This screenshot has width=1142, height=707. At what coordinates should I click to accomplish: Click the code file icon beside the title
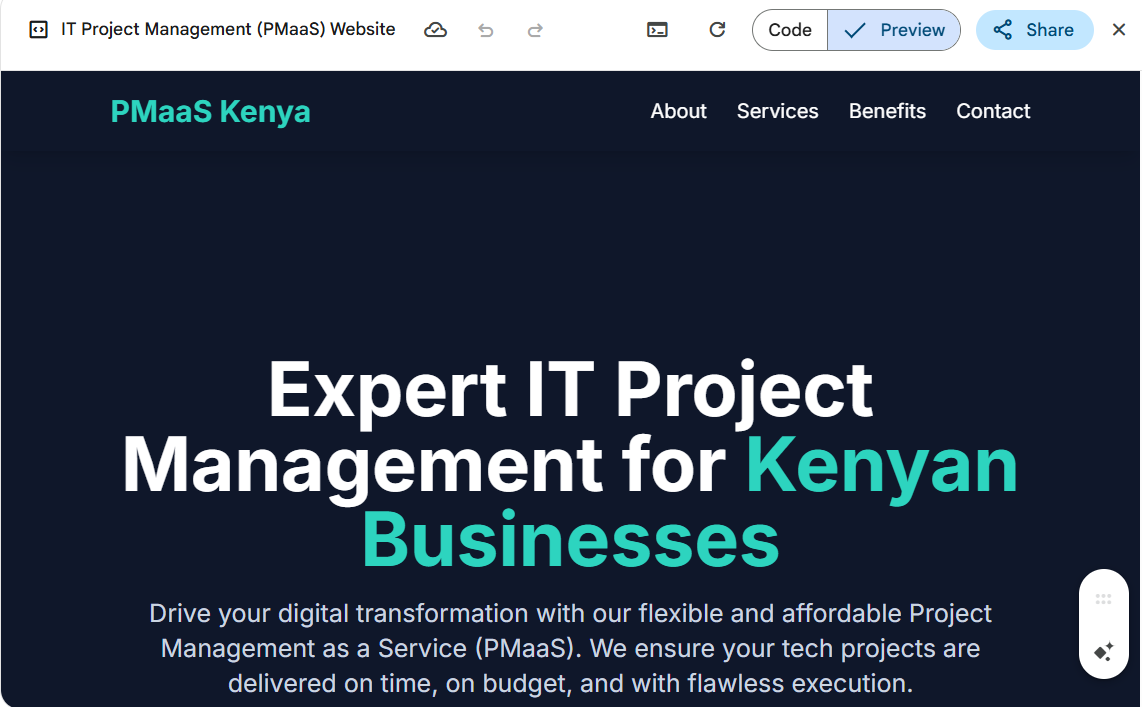38,30
